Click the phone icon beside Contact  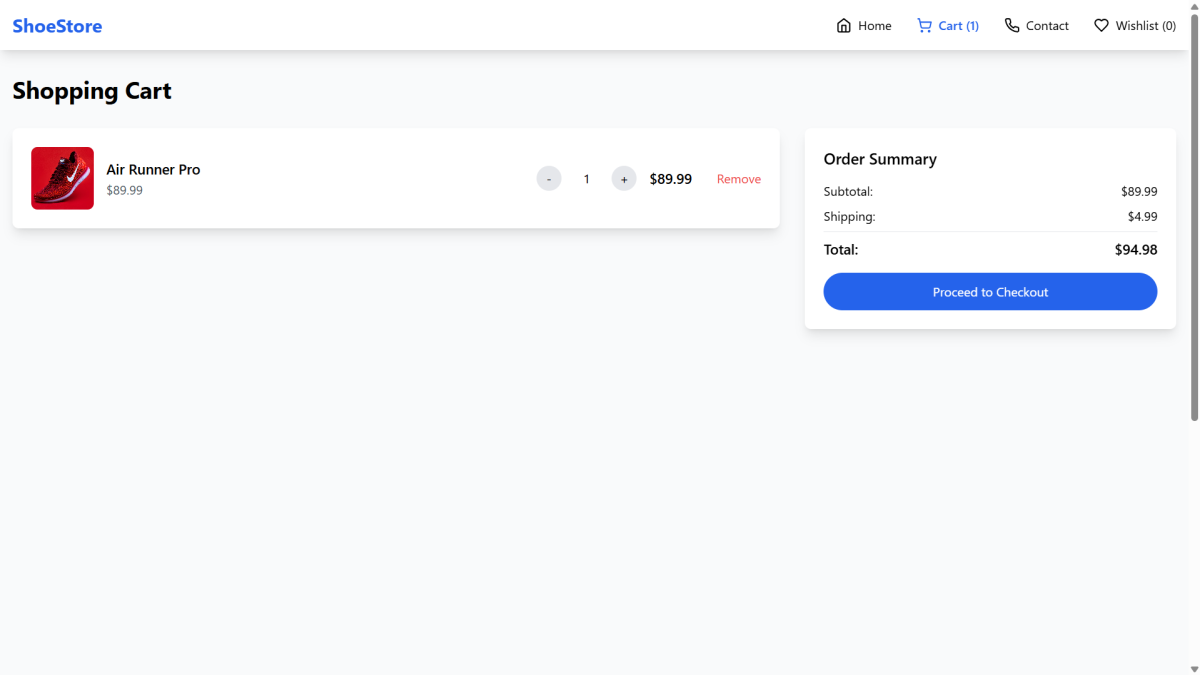click(1012, 26)
